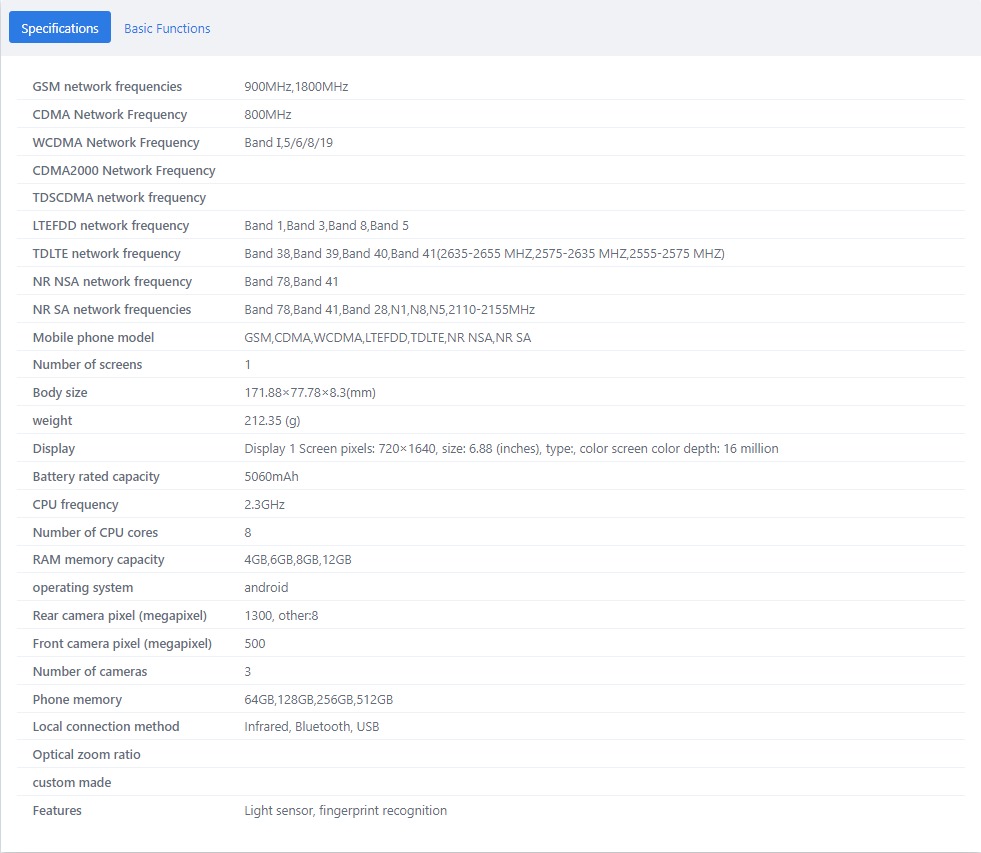Image resolution: width=981 pixels, height=853 pixels.
Task: Click the Display screen pixels description
Action: pos(511,449)
